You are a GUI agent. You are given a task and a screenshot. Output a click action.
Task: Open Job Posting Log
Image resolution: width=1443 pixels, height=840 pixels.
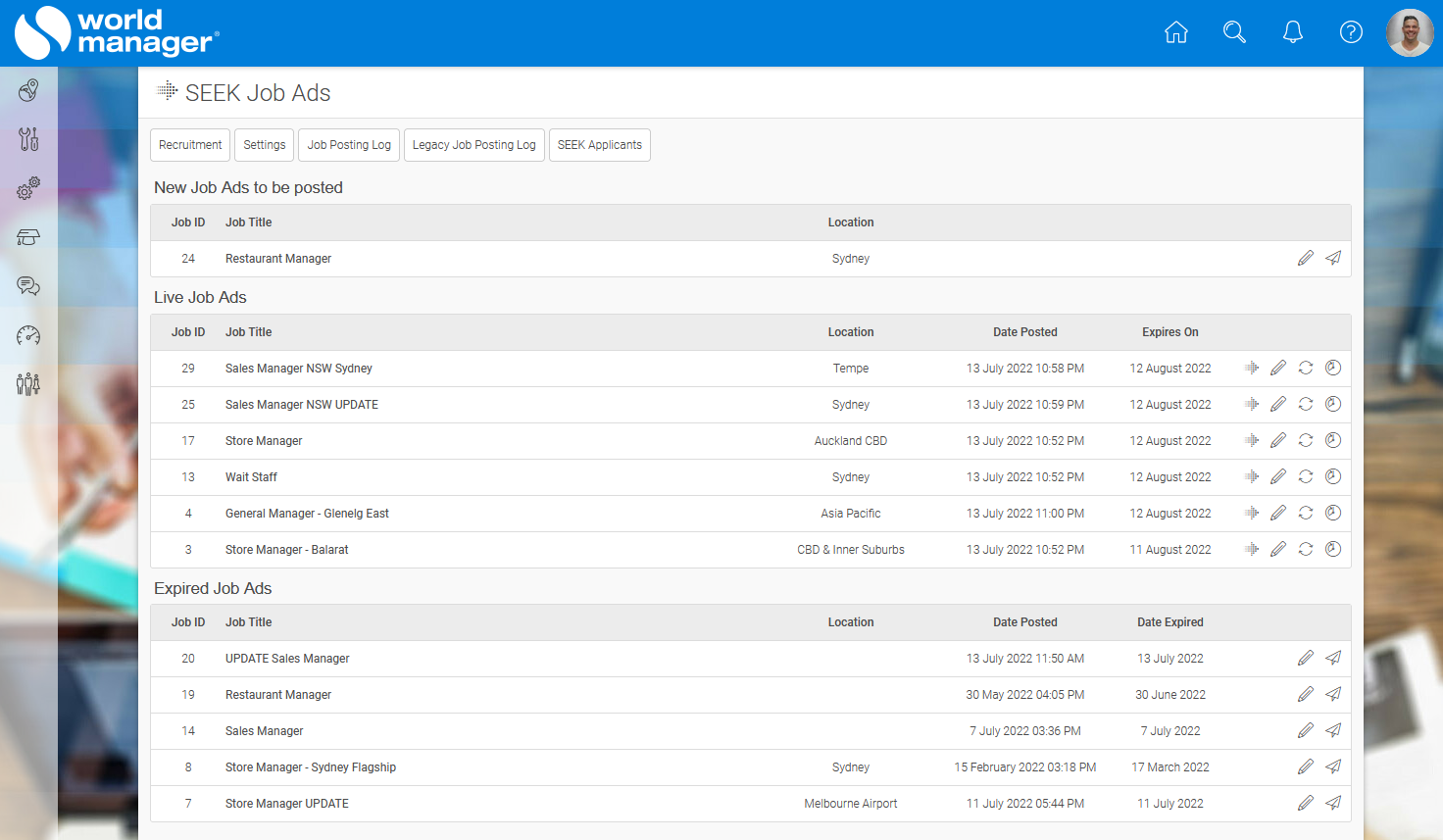tap(349, 145)
